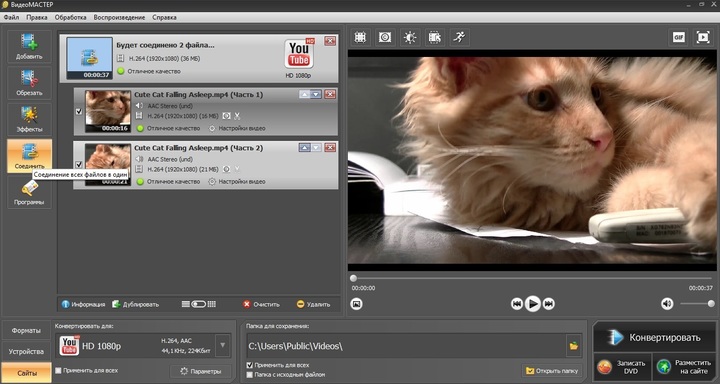Click the stabilize/rotate video icon above preview
Screen dimensions: 720x384
pyautogui.click(x=434, y=38)
